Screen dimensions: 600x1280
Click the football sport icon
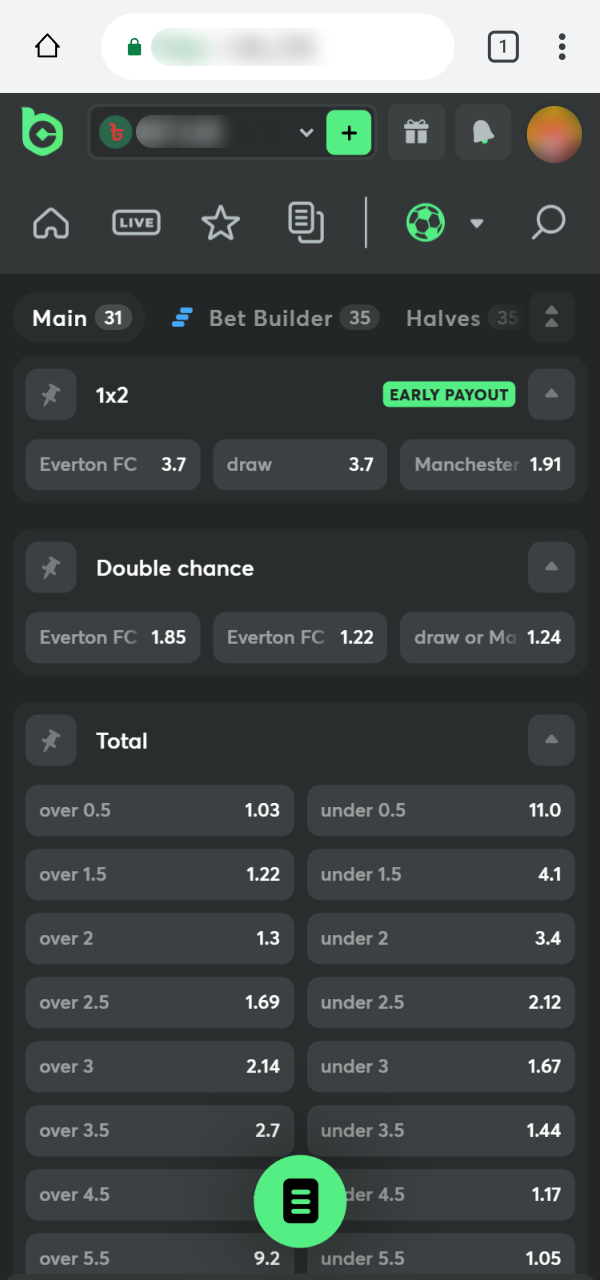[425, 223]
